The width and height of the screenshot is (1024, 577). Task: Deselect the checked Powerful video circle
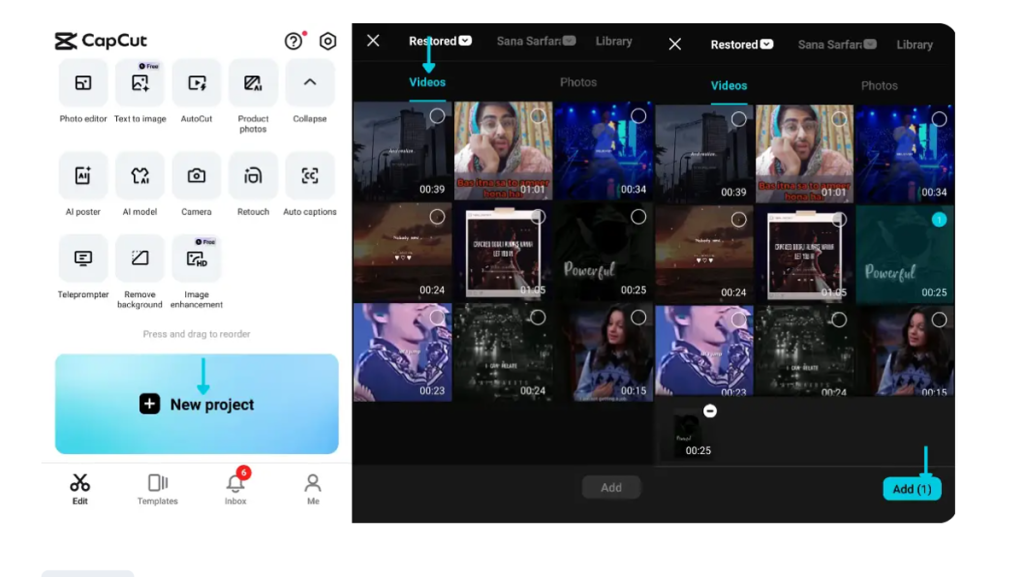tap(939, 219)
